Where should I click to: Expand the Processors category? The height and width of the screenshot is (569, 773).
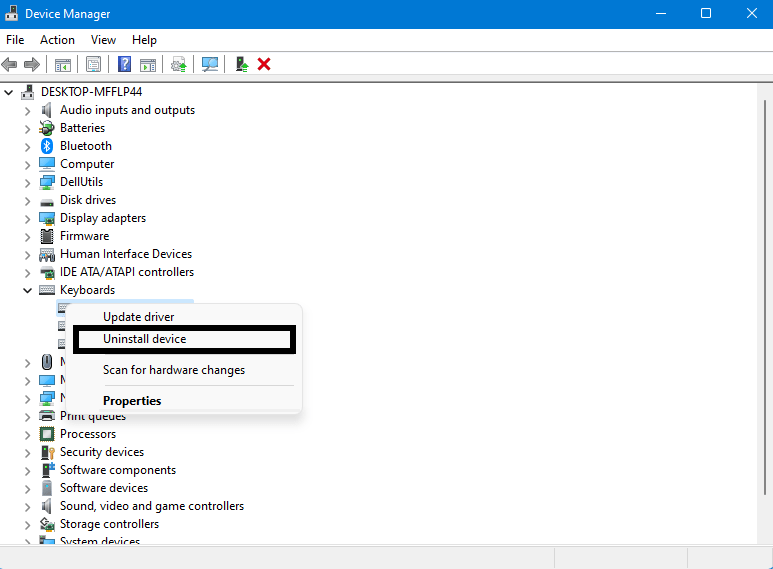point(28,435)
